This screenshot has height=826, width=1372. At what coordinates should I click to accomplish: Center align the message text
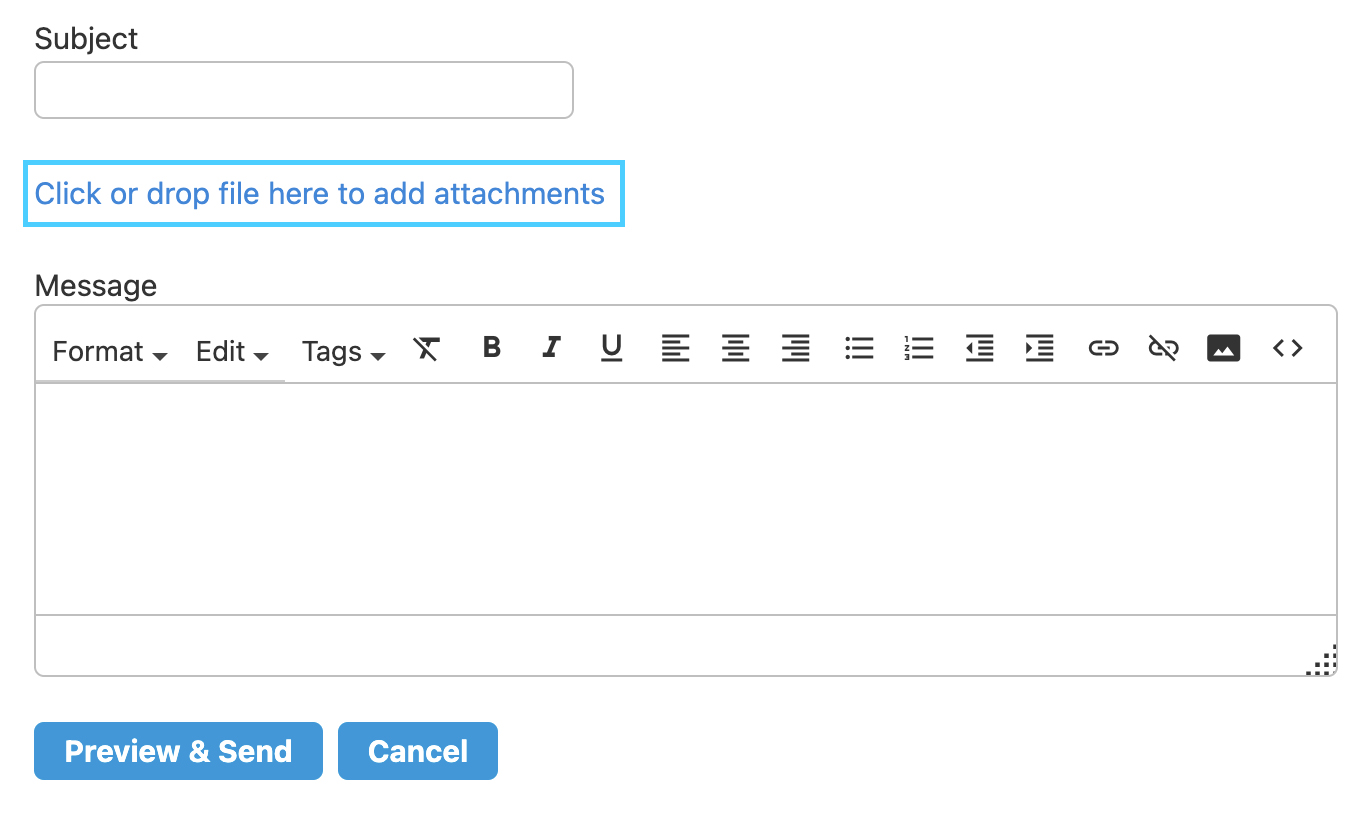coord(736,348)
